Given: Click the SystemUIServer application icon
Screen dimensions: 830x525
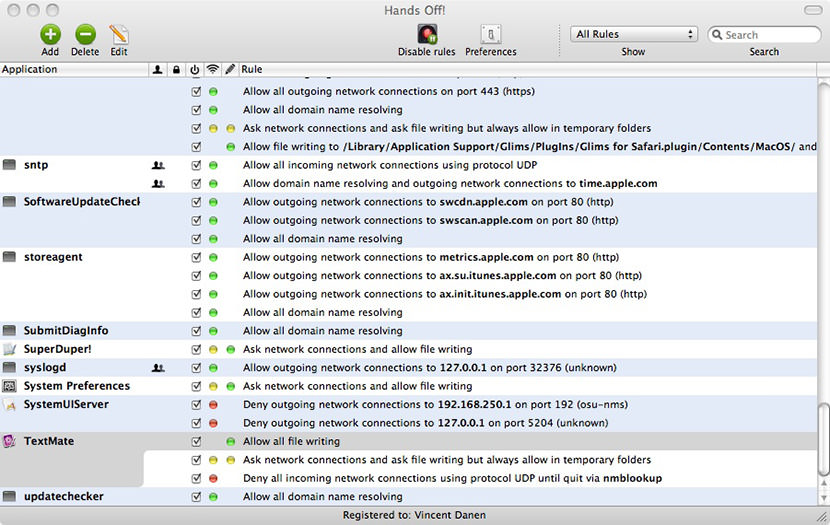Looking at the screenshot, I should click(9, 405).
